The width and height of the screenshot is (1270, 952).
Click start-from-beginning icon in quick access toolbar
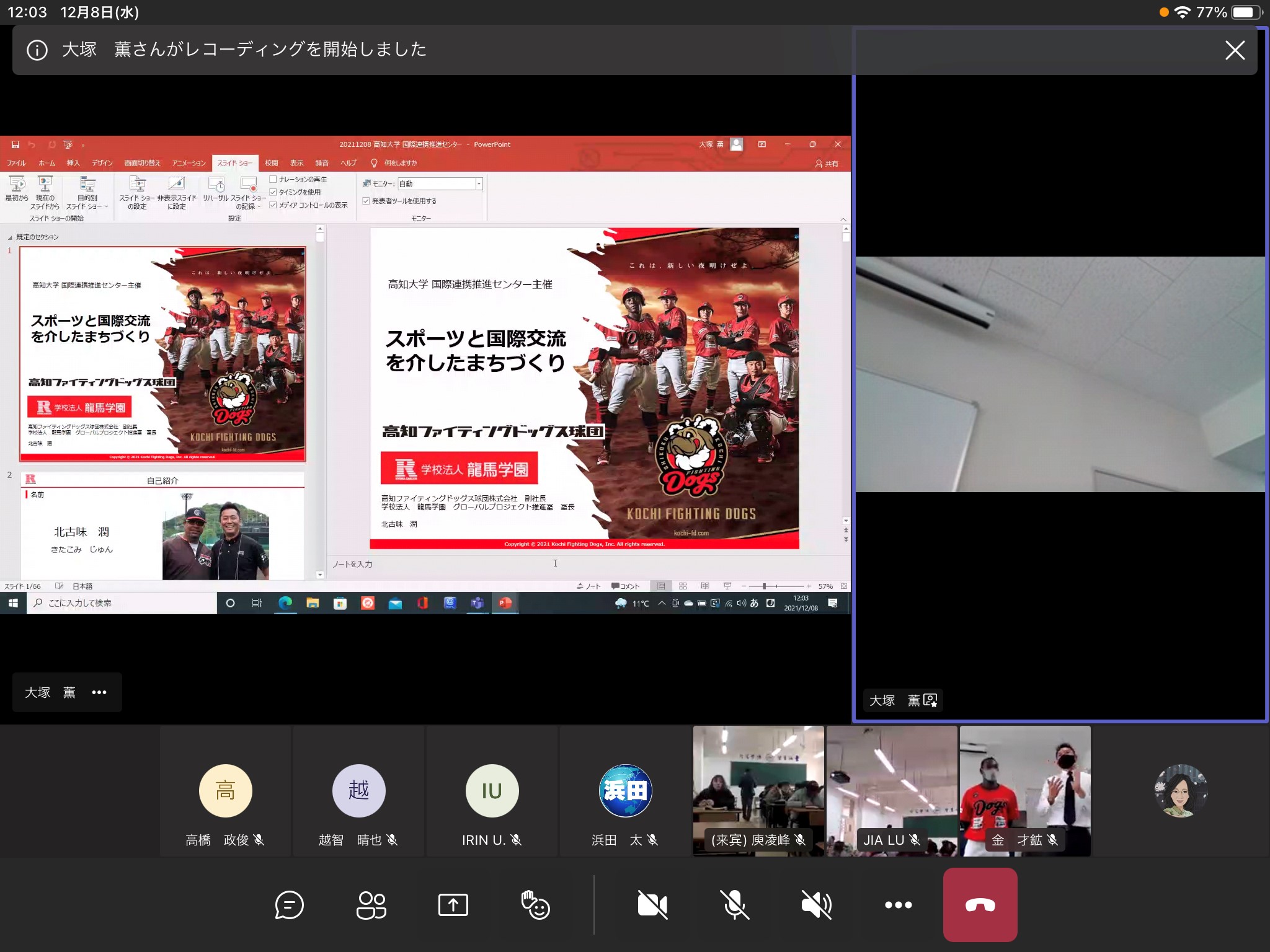coord(68,144)
